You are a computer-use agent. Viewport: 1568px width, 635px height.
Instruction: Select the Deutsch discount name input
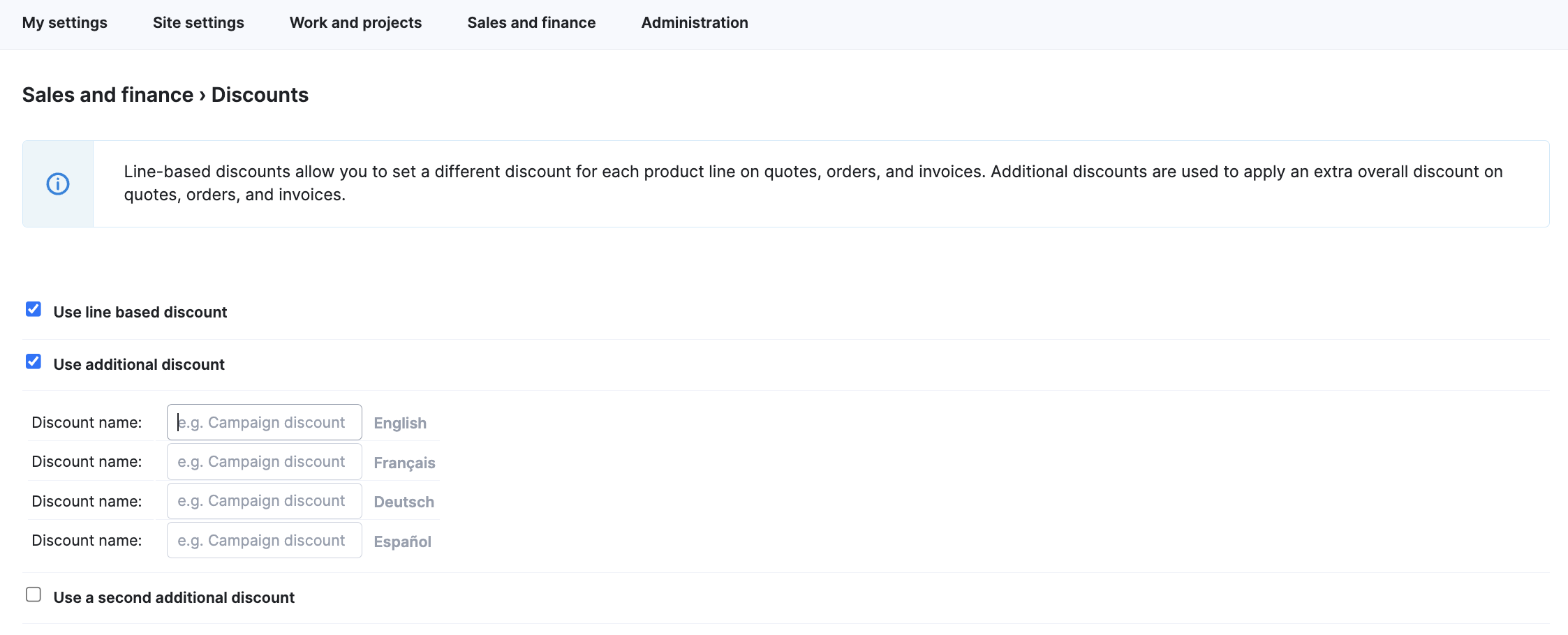coord(265,501)
